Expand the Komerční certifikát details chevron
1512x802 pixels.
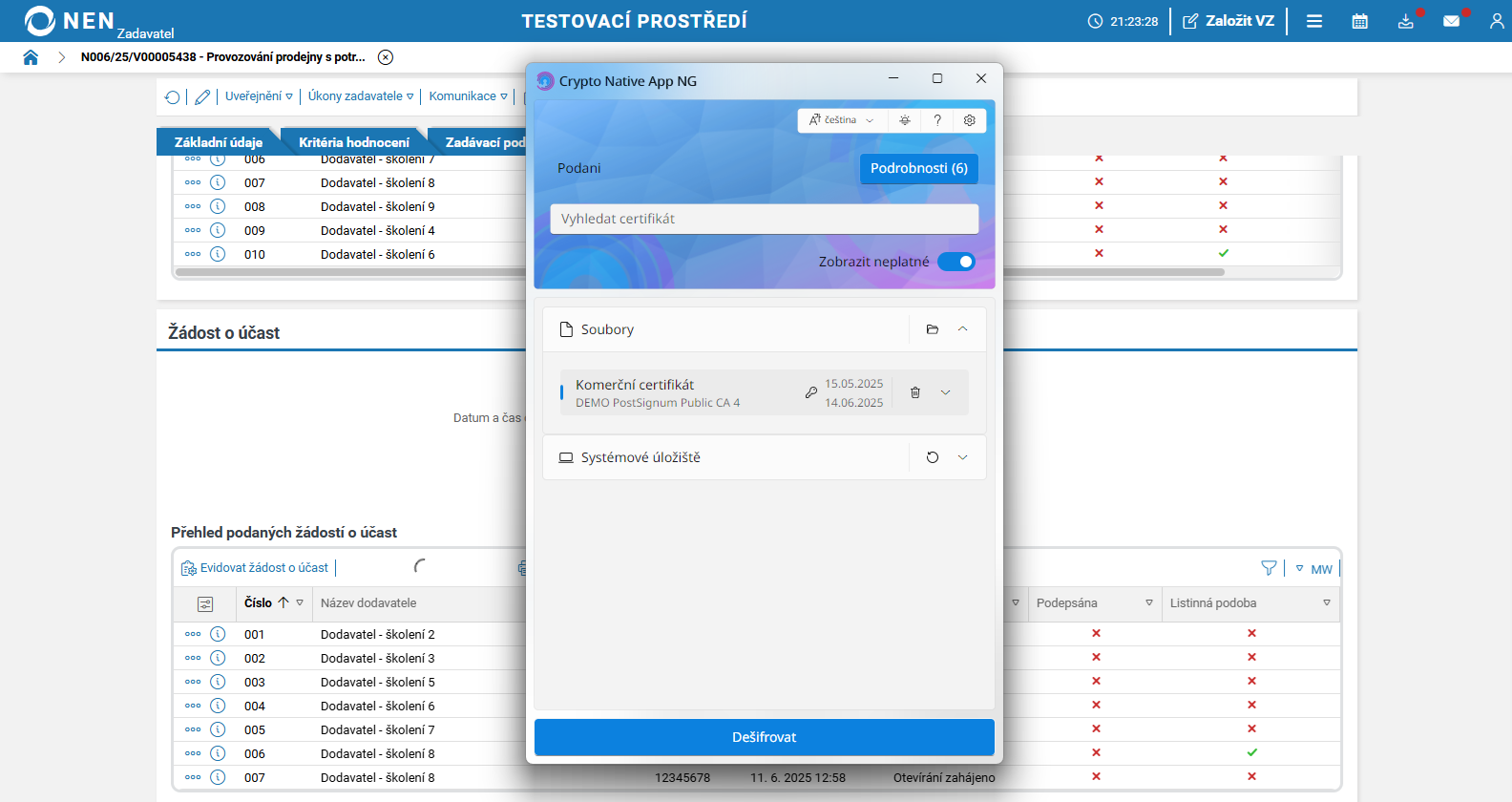[x=946, y=392]
